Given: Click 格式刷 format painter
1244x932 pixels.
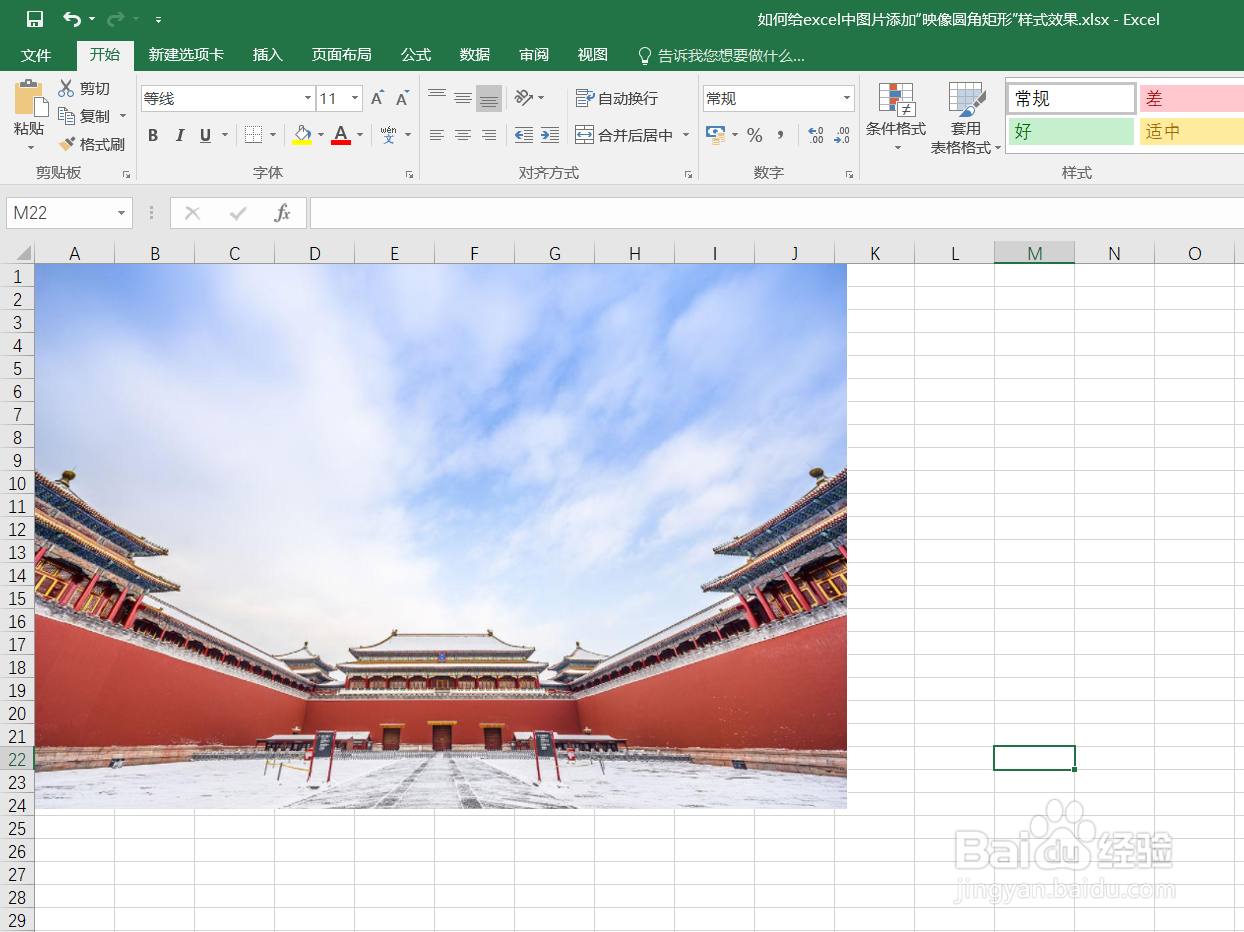Looking at the screenshot, I should (x=91, y=144).
